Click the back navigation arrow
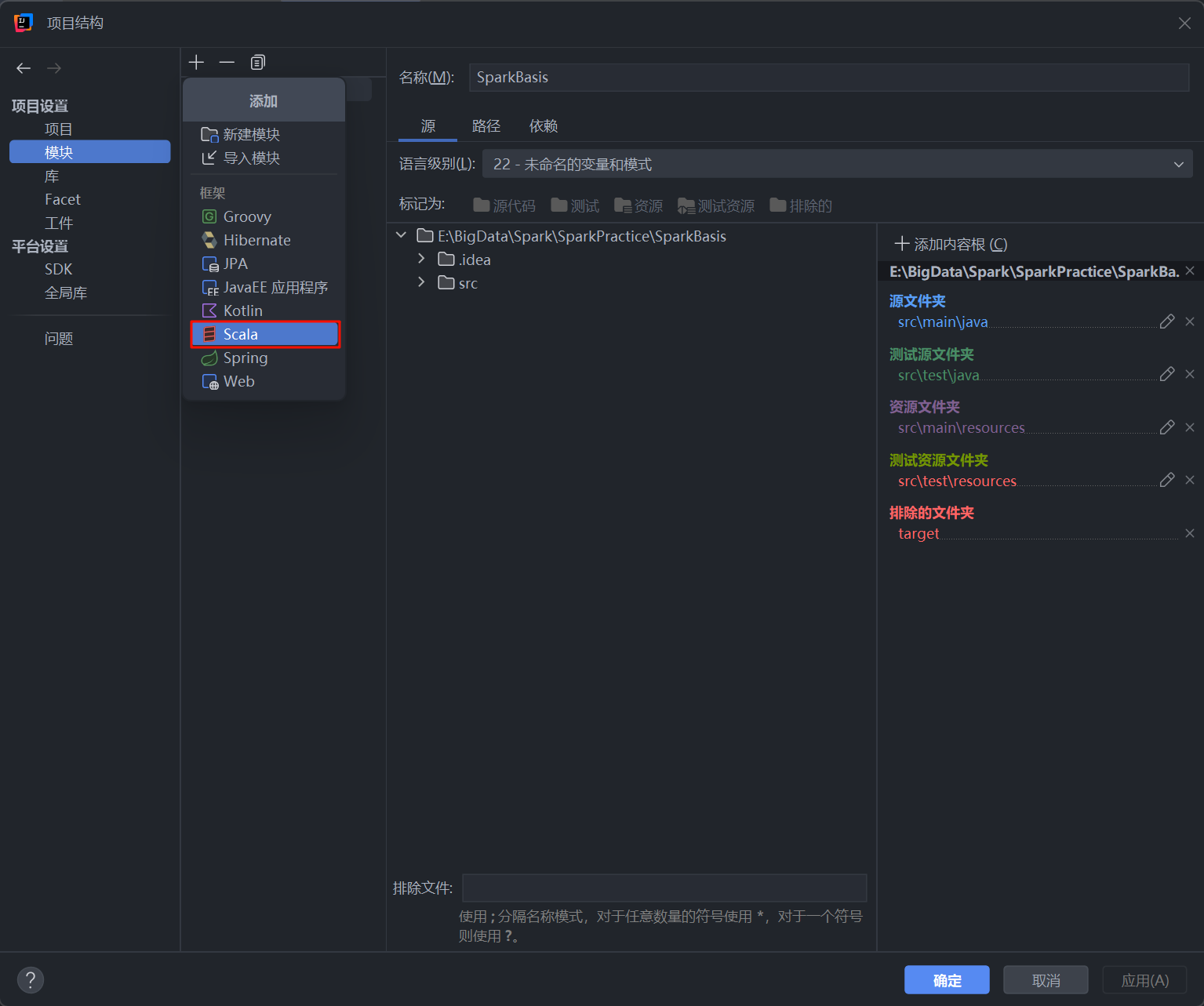Screen dimensions: 1204x1006 24,68
